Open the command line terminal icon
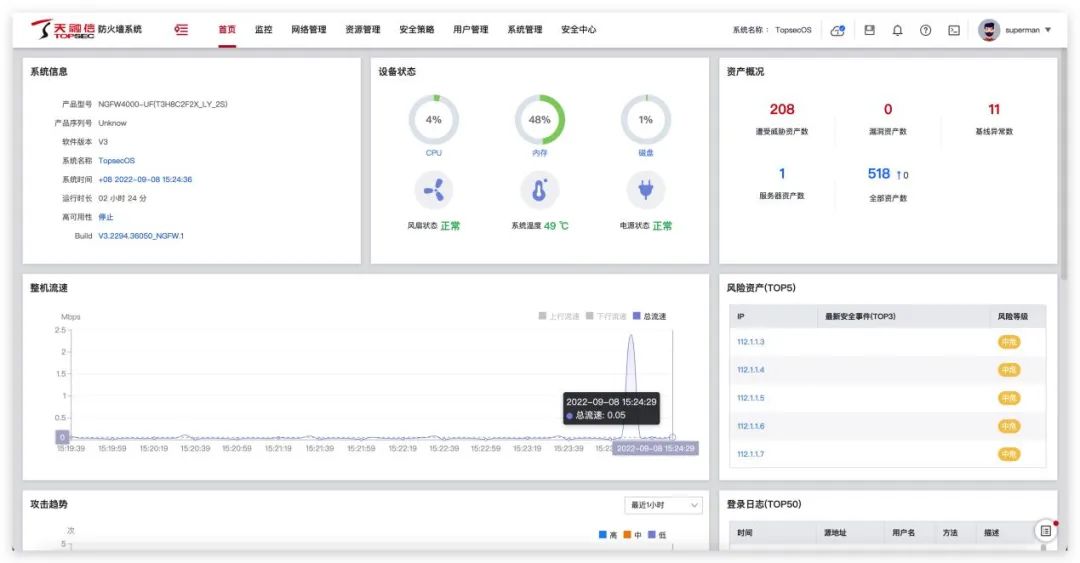Image resolution: width=1080 pixels, height=563 pixels. tap(954, 30)
